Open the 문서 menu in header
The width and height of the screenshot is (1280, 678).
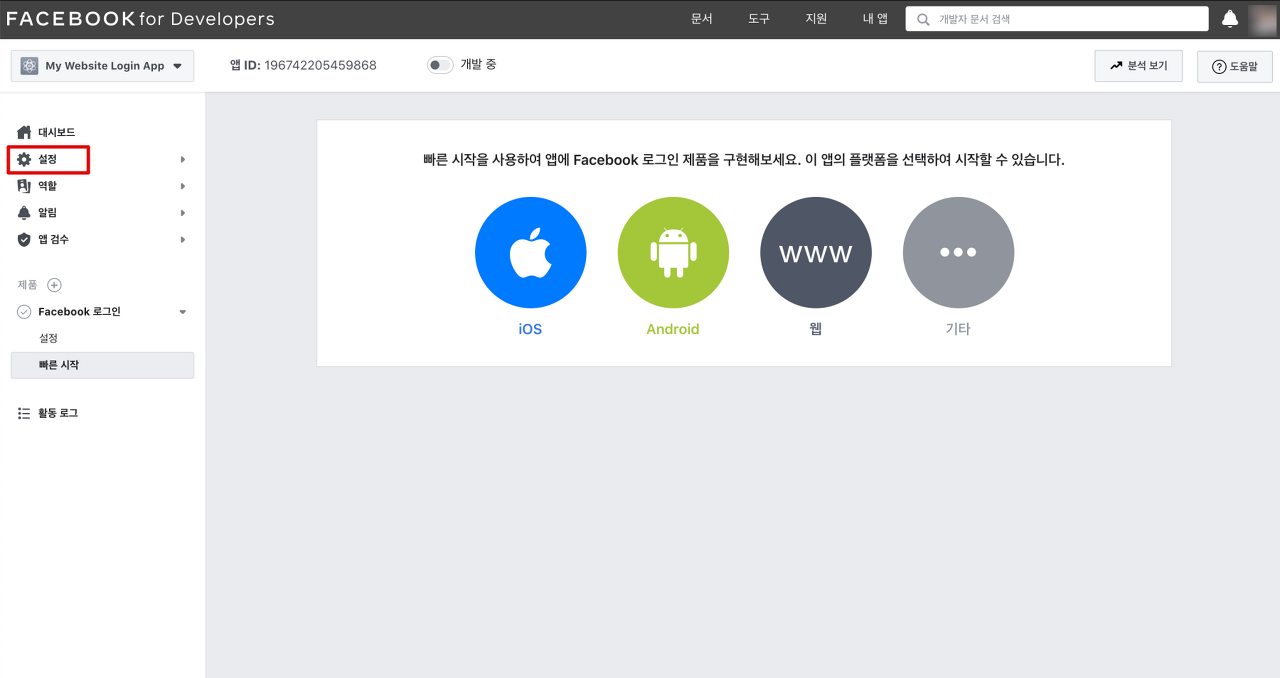[702, 19]
